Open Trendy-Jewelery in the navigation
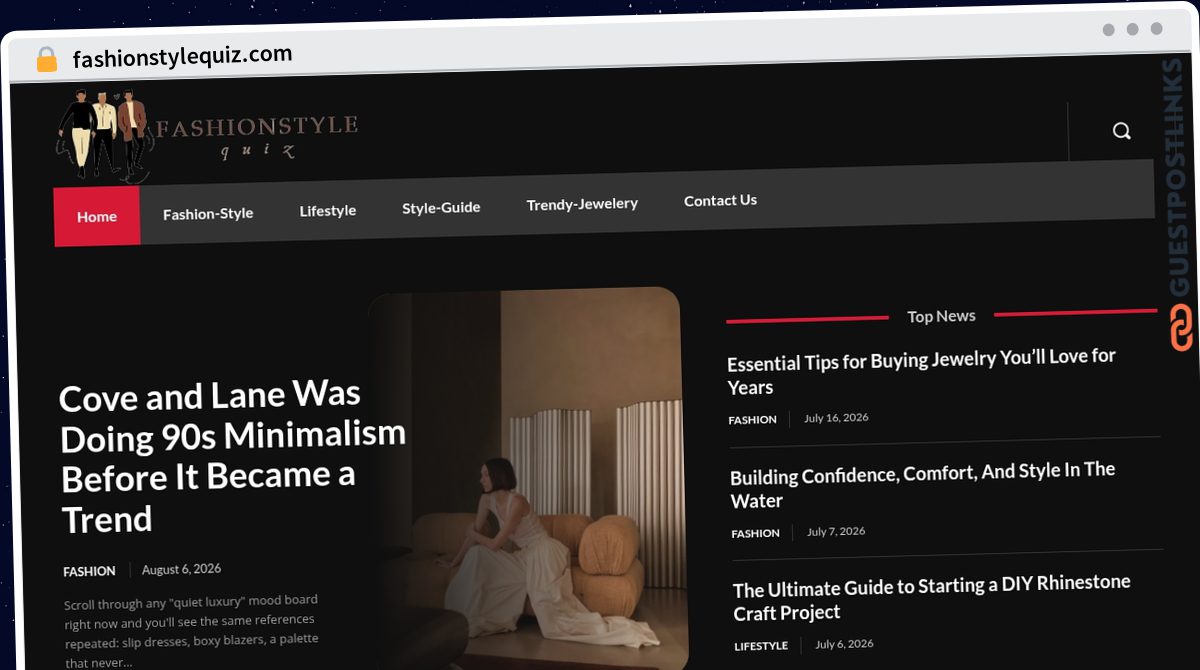 pyautogui.click(x=582, y=203)
